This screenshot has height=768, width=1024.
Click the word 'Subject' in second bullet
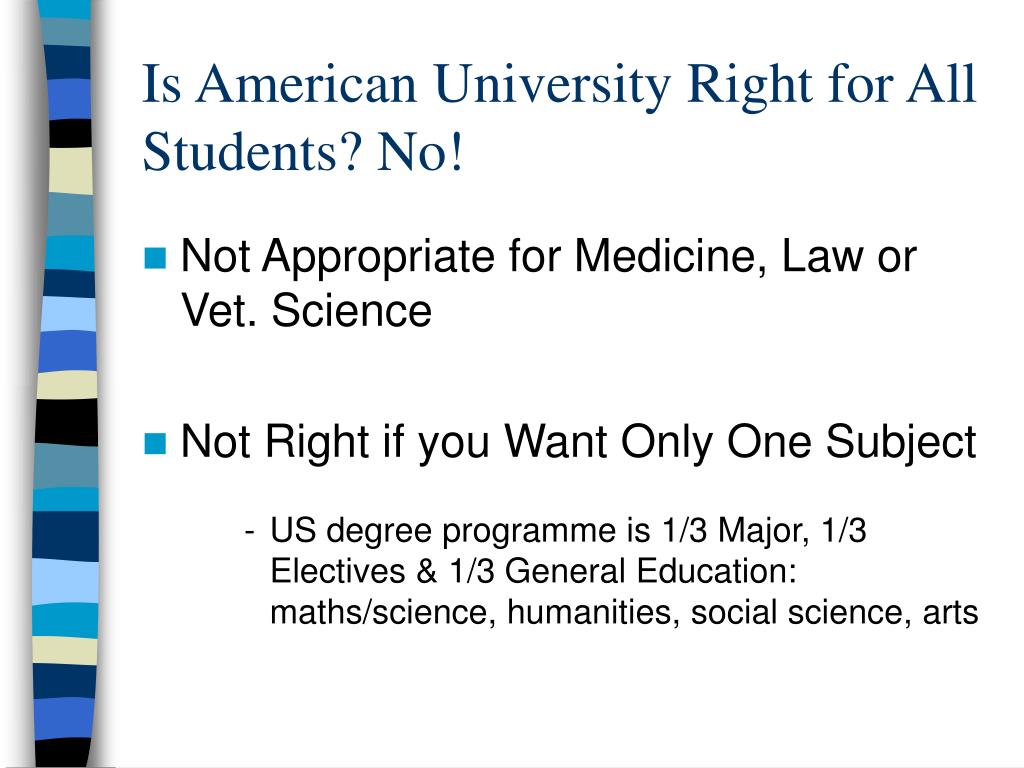click(901, 443)
